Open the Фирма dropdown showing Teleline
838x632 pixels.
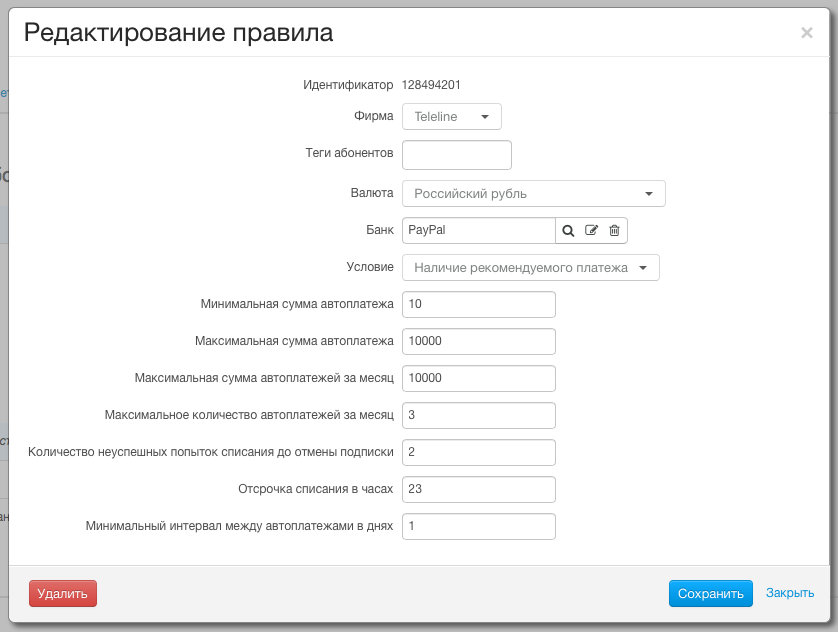(x=452, y=116)
